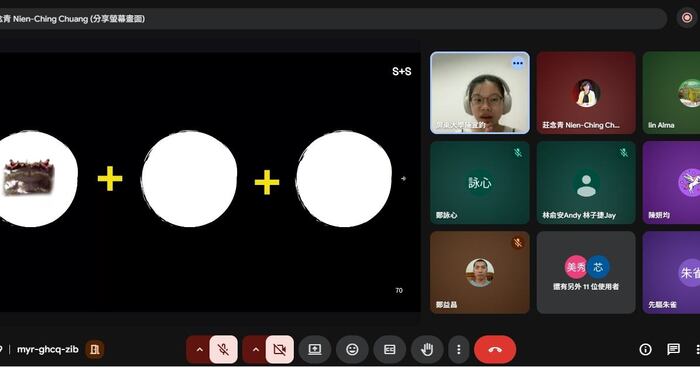
Task: Expand audio settings arrow beside microphone
Action: point(199,349)
